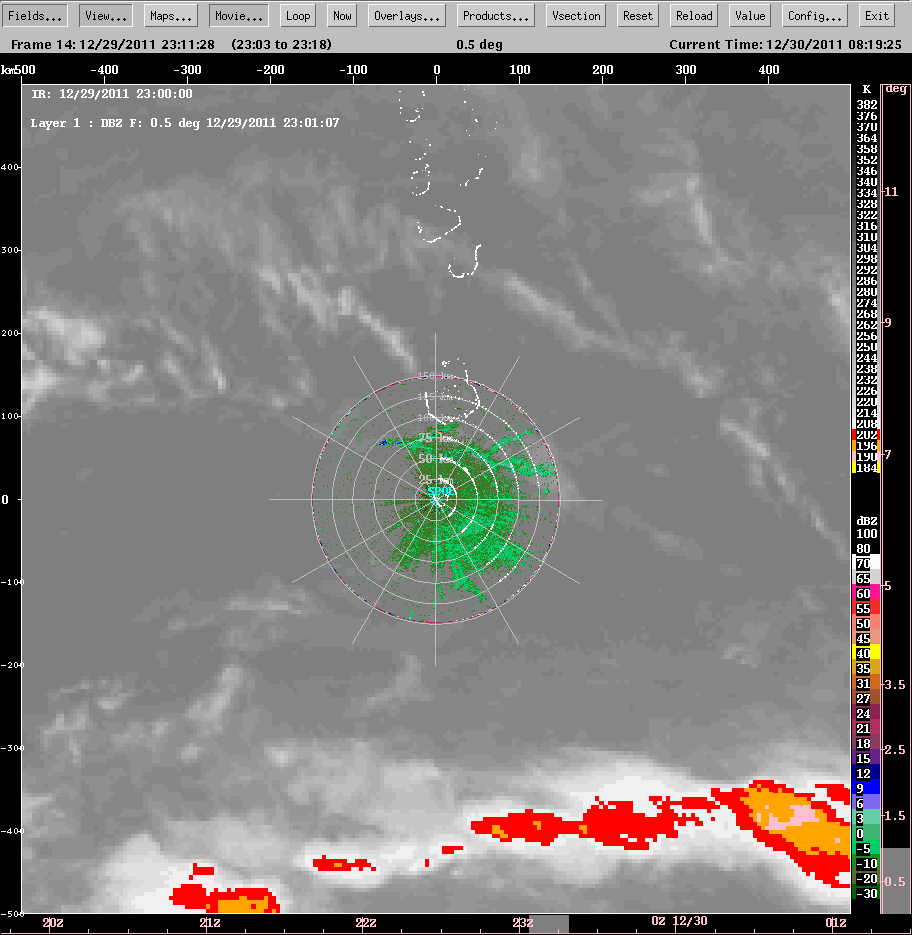Open the Products... panel
The width and height of the screenshot is (912, 935).
point(496,16)
